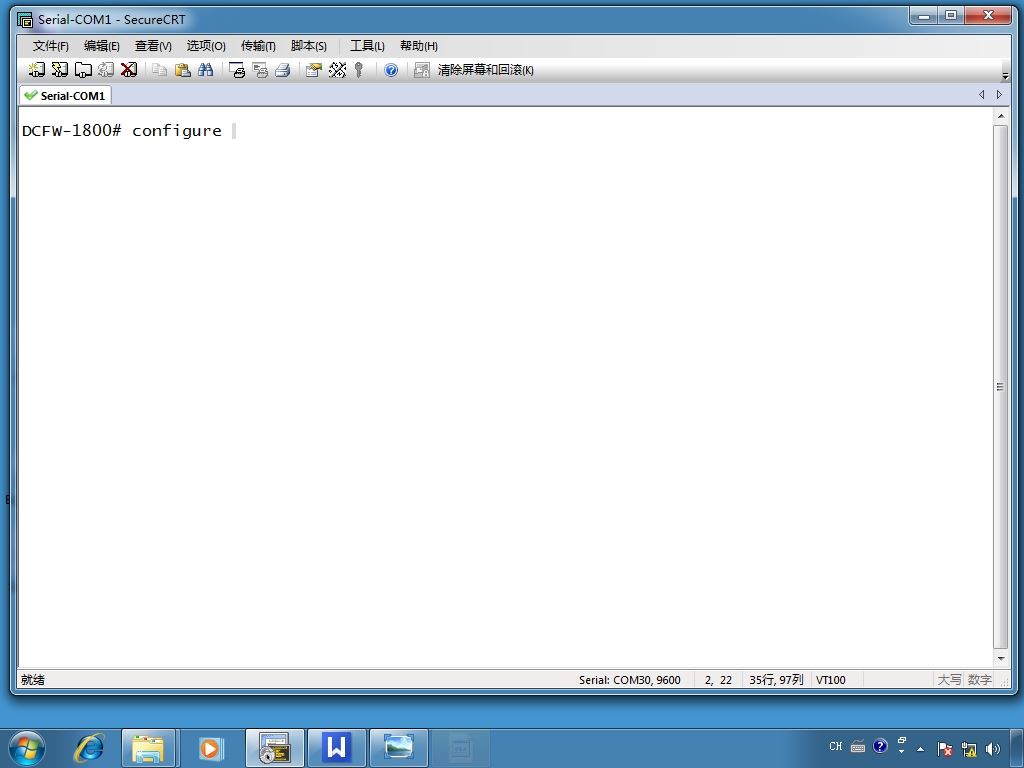Open Find using the binoculars icon
The height and width of the screenshot is (768, 1024).
tap(206, 70)
